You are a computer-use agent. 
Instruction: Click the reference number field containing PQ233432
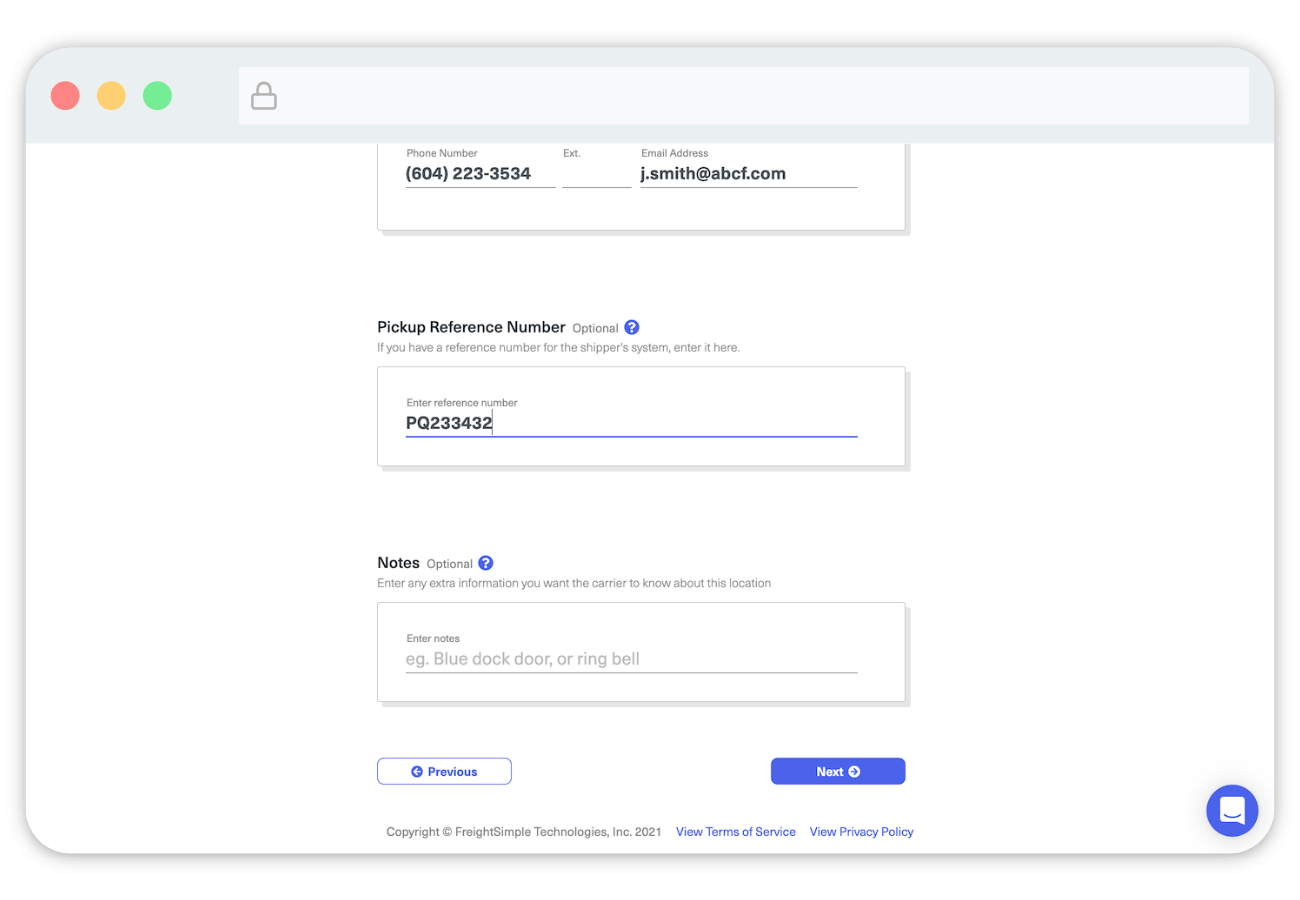630,423
